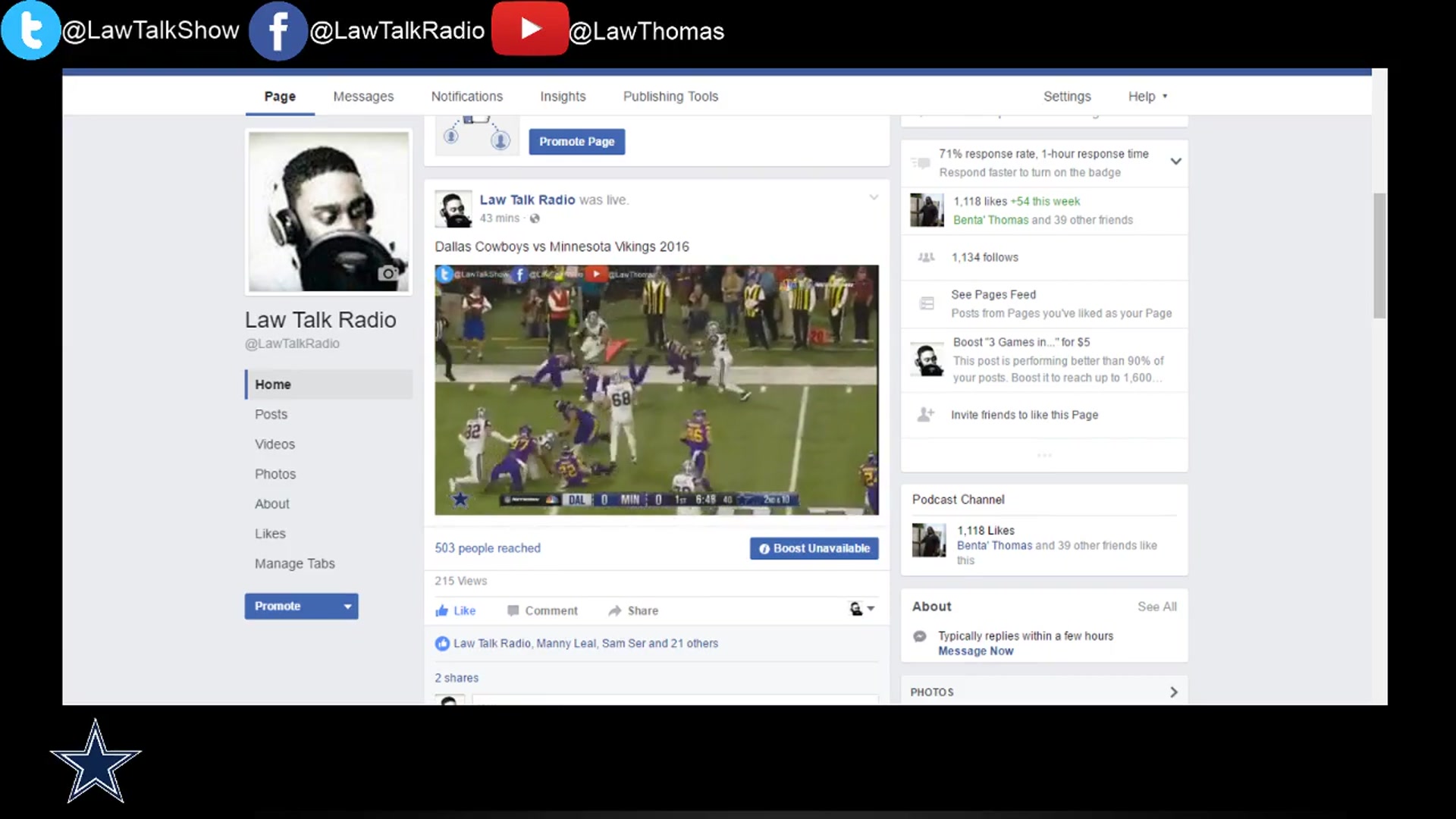Click the Law Talk Radio avatar in post header
The width and height of the screenshot is (1456, 819).
[453, 209]
